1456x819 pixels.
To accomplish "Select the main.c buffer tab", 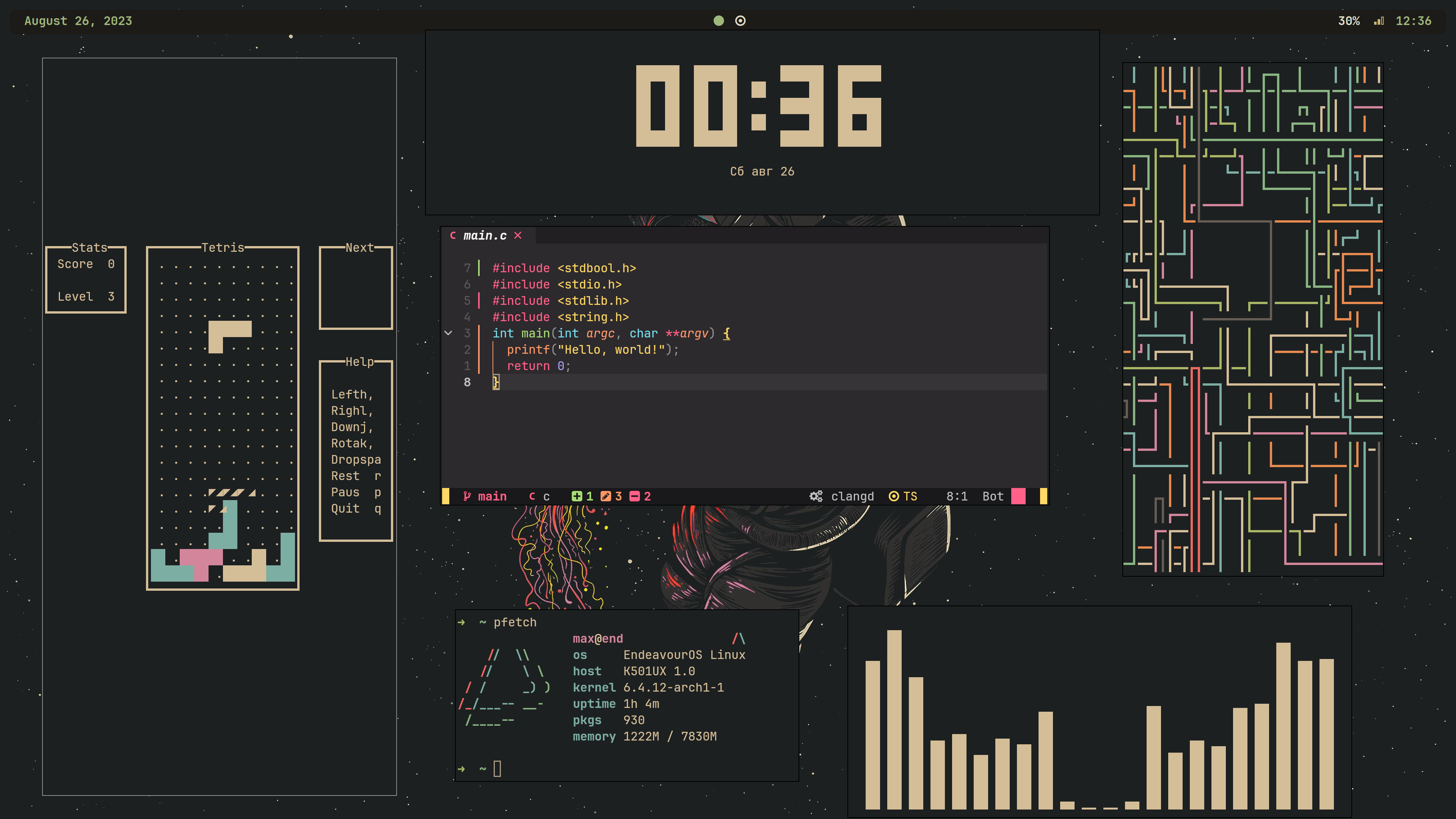I will pos(485,236).
